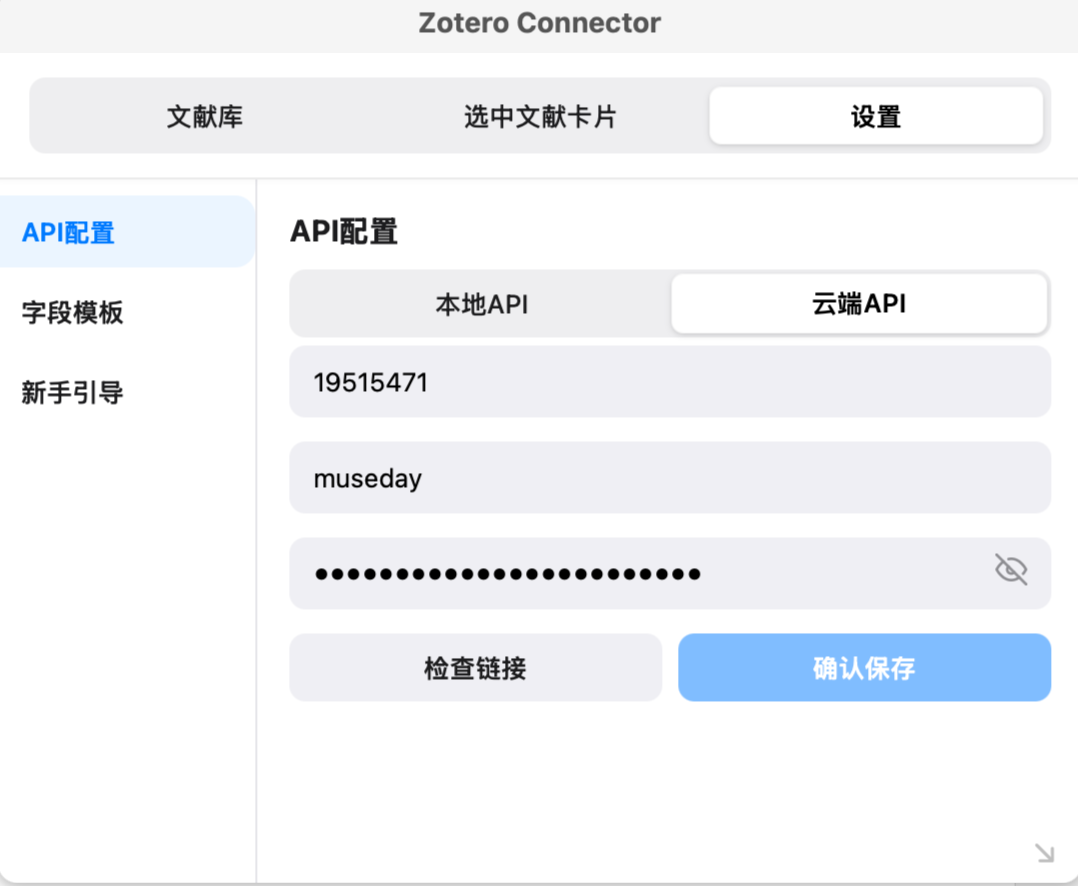Screen dimensions: 1078x886
Task: Open the 文献库 tab
Action: coord(205,117)
